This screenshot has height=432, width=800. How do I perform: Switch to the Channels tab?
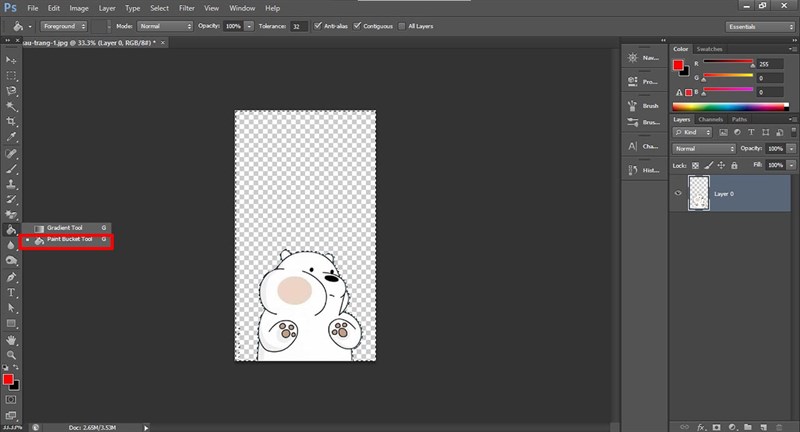point(711,119)
